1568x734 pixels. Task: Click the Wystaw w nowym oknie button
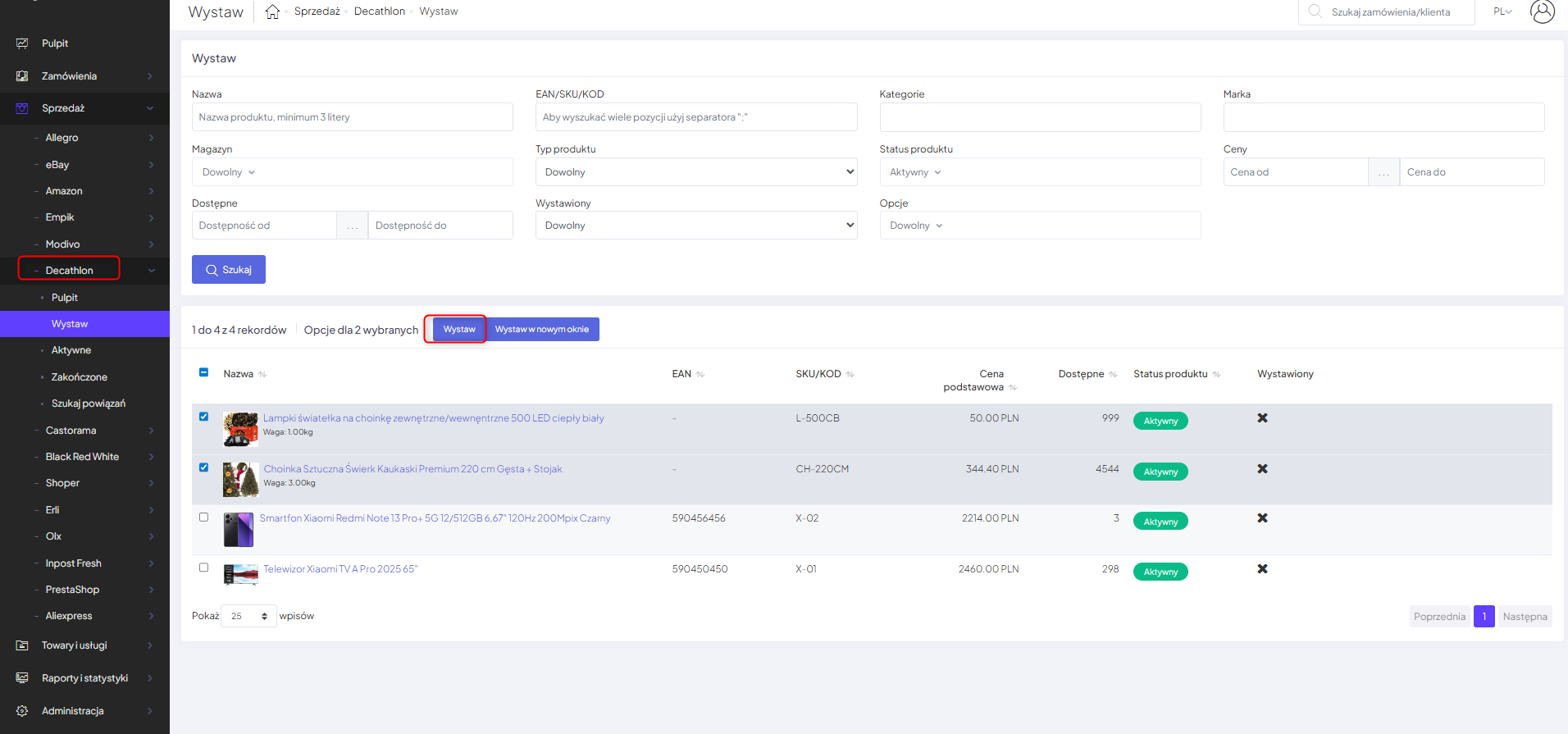542,330
